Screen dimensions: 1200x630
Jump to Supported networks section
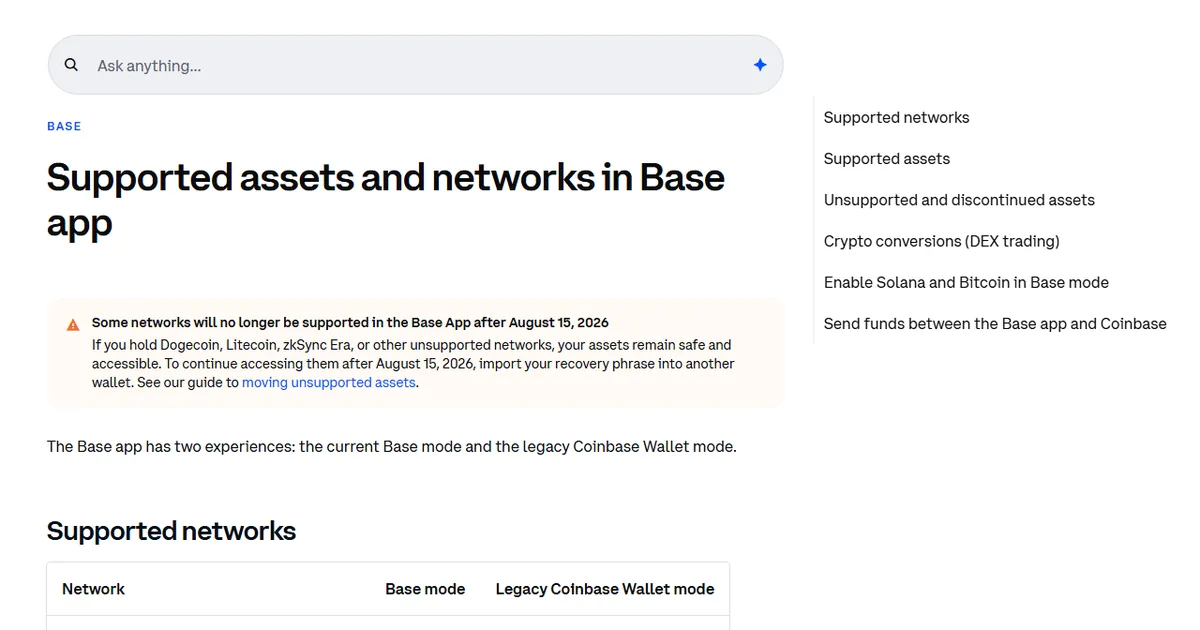point(896,118)
